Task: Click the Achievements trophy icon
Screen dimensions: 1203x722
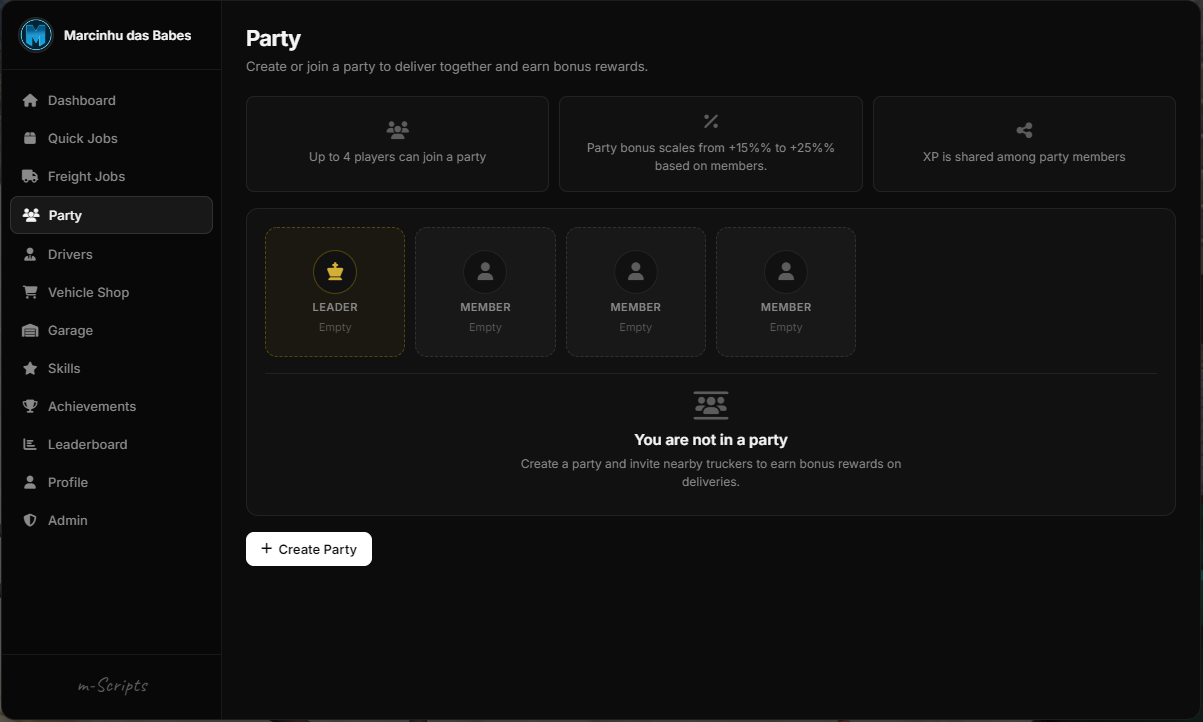Action: [x=30, y=406]
